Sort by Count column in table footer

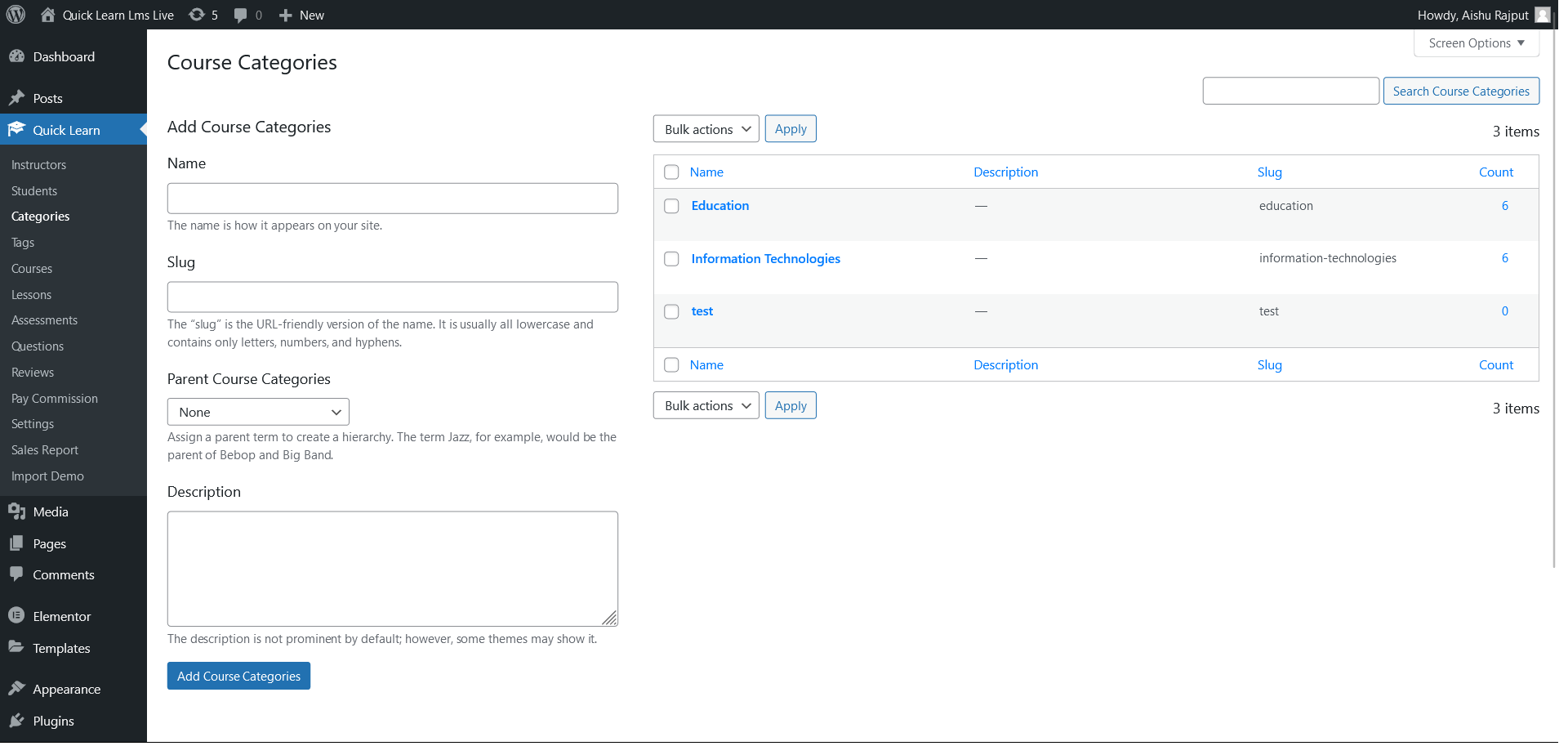[x=1496, y=365]
